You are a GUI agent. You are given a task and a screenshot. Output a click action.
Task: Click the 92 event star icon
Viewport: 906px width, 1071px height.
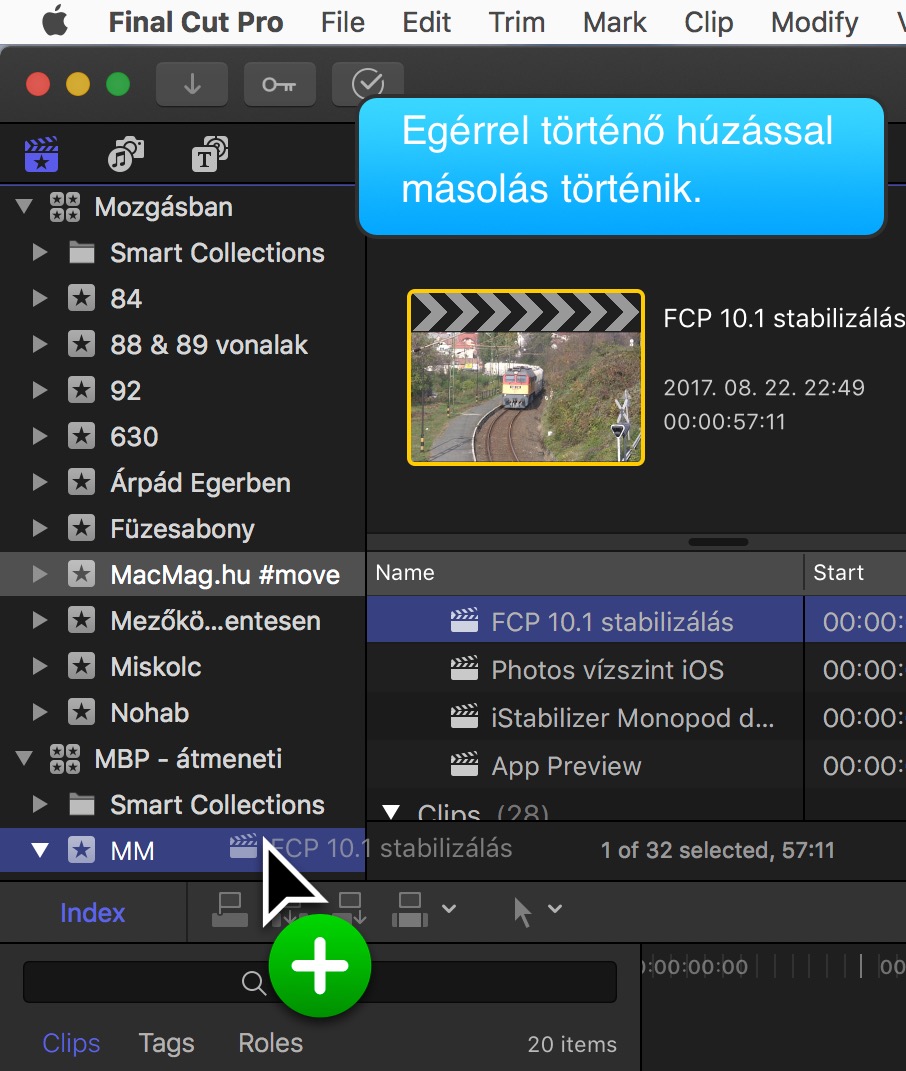[81, 390]
